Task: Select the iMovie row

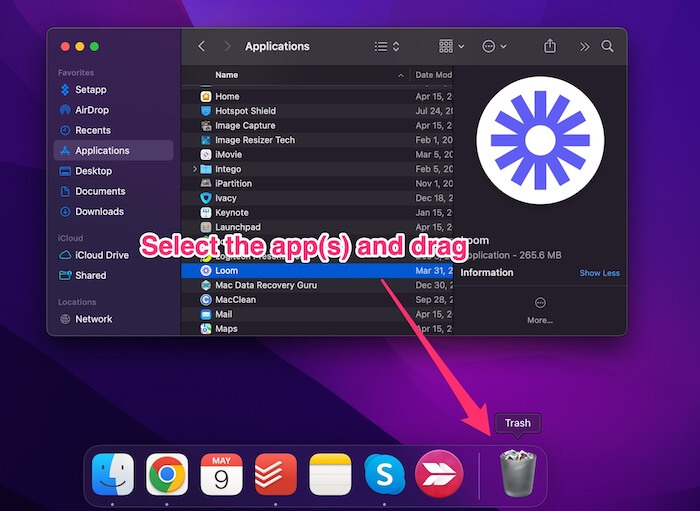Action: coord(317,154)
